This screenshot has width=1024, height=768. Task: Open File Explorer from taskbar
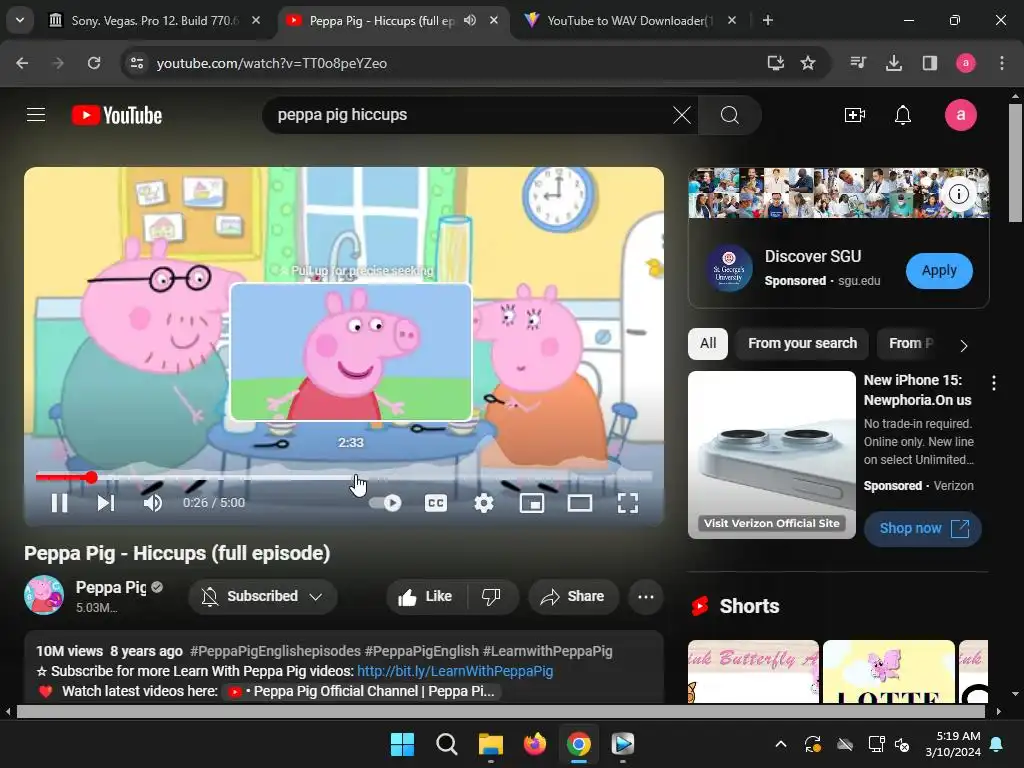pos(490,744)
